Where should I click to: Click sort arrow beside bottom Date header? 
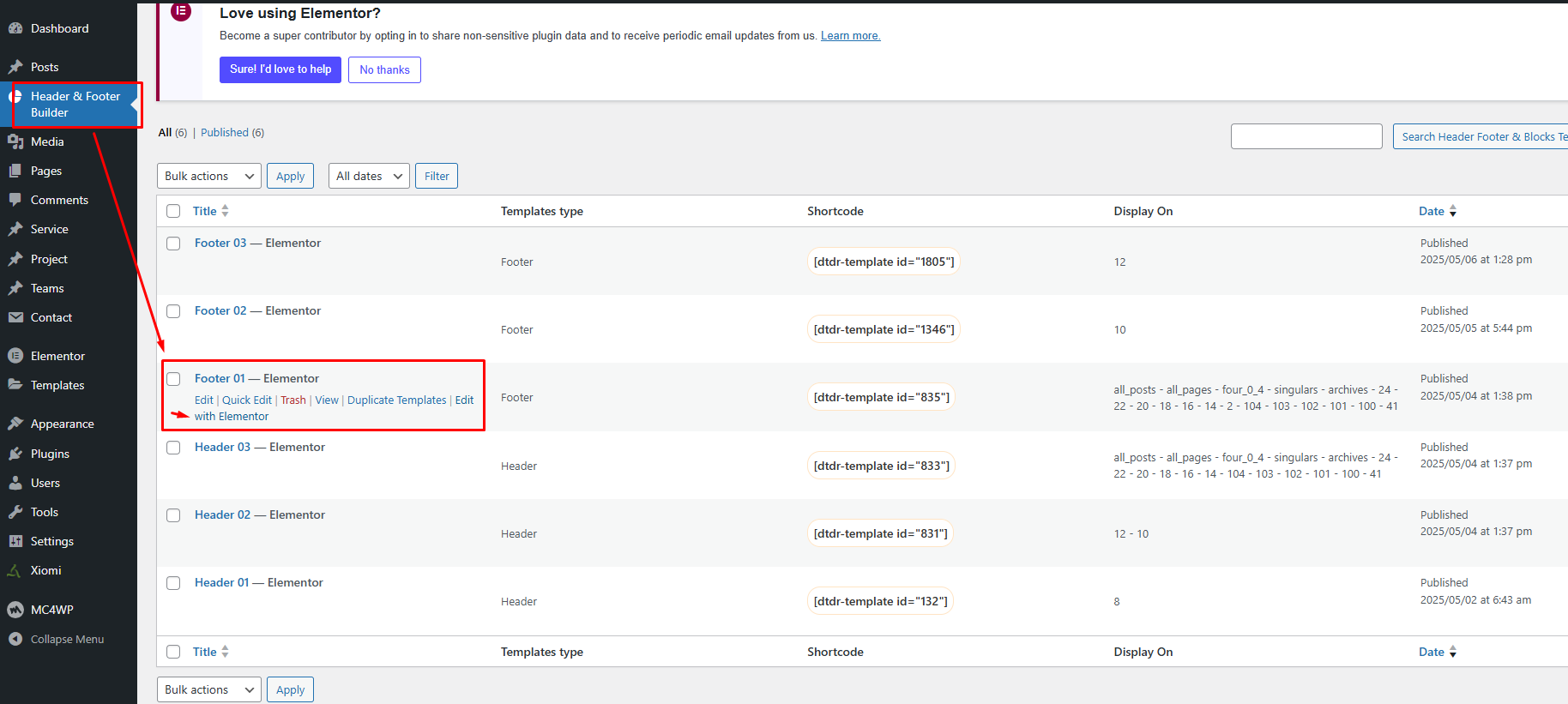[1452, 652]
